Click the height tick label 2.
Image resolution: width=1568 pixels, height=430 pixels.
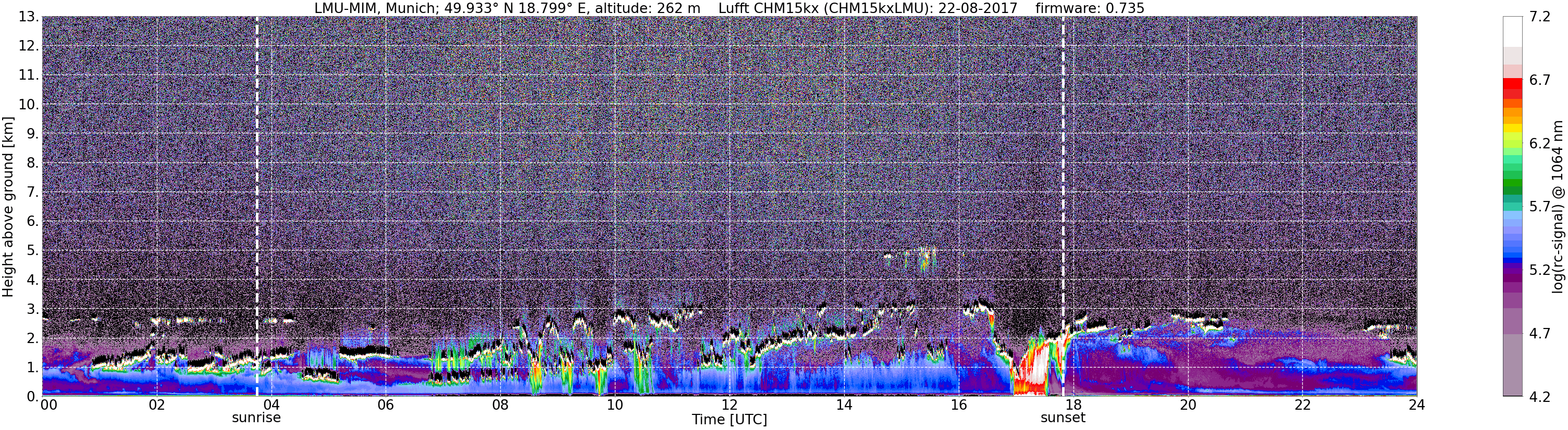point(33,337)
